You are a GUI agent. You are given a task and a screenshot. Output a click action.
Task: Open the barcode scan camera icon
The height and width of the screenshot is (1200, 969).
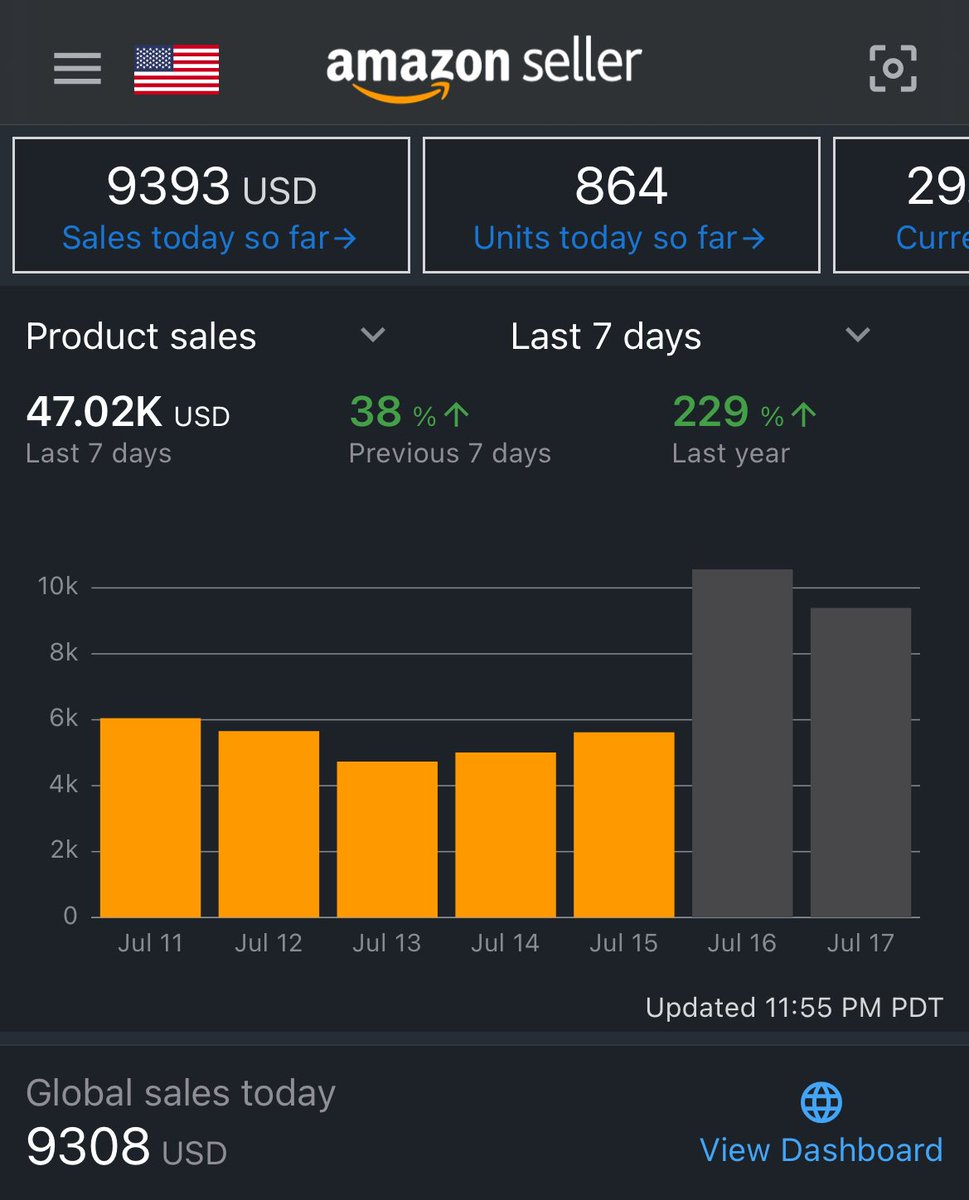[892, 68]
